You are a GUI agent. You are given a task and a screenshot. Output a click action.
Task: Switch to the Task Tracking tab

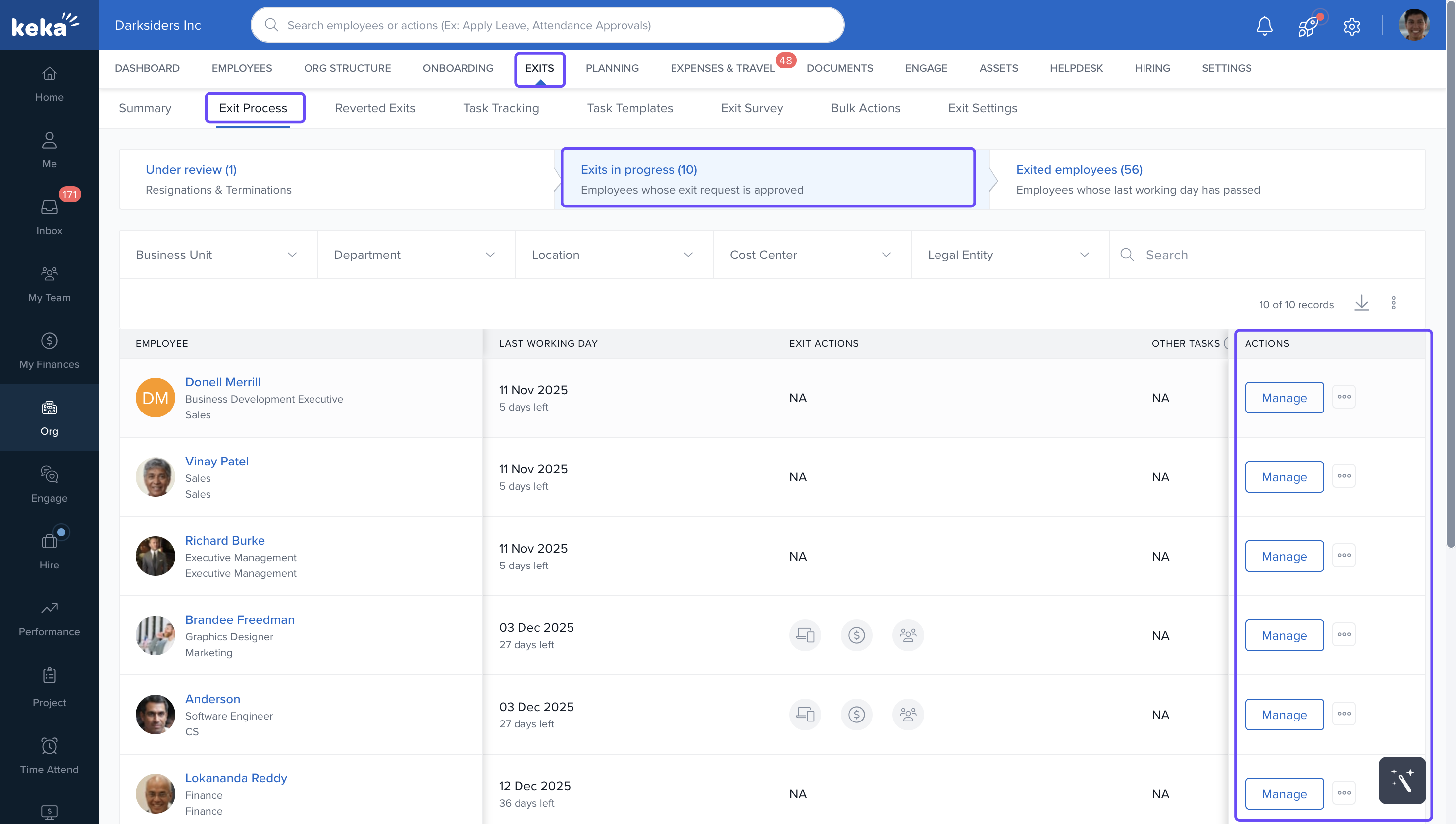[x=501, y=108]
